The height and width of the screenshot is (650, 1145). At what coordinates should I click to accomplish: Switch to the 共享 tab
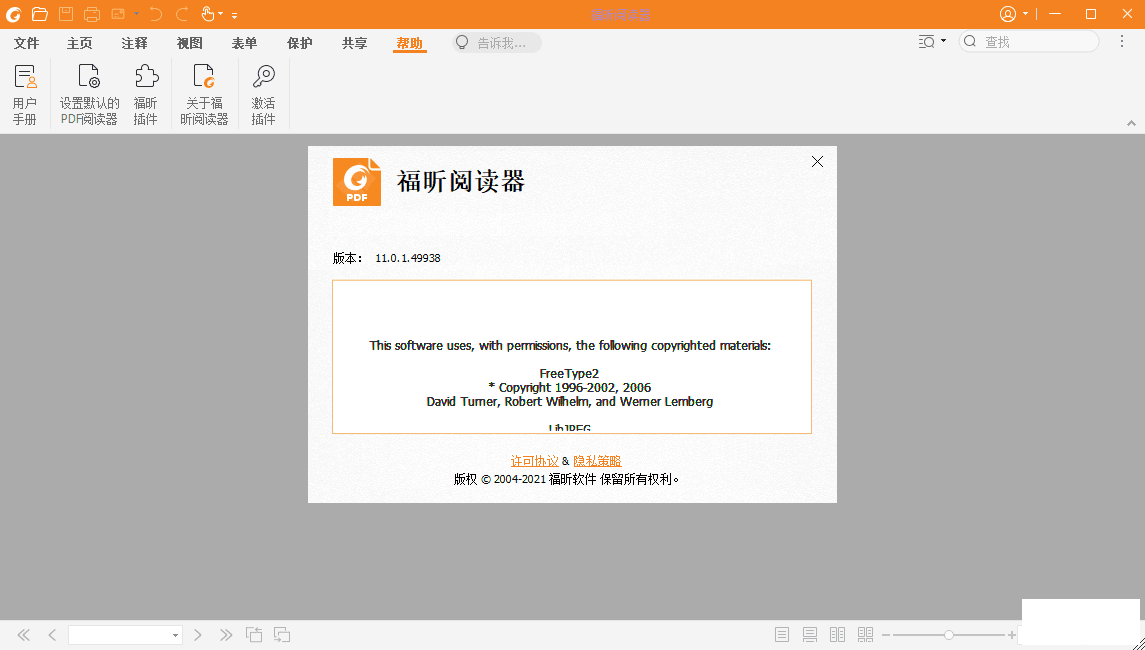click(x=355, y=43)
